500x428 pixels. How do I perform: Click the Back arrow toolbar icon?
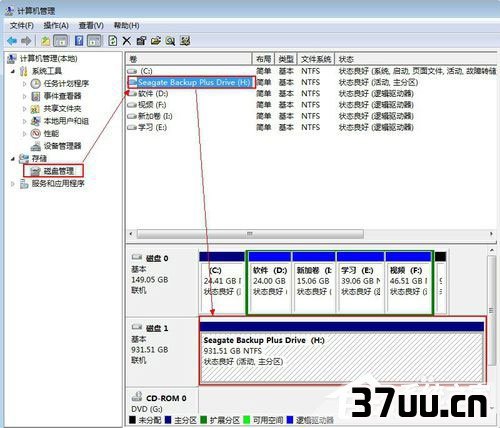click(x=12, y=41)
